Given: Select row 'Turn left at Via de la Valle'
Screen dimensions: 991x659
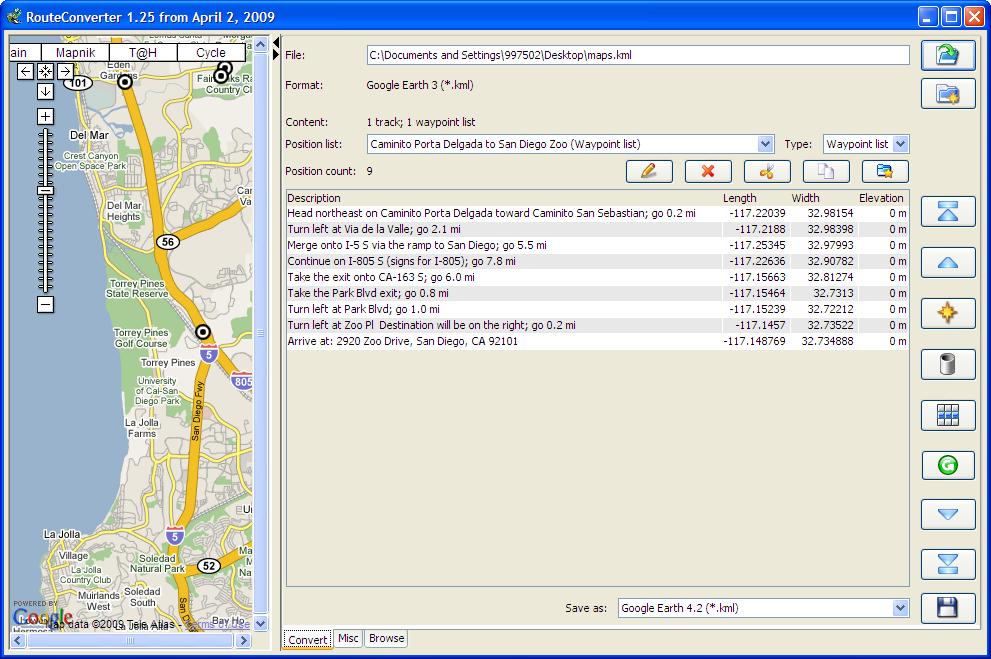Looking at the screenshot, I should (x=597, y=229).
